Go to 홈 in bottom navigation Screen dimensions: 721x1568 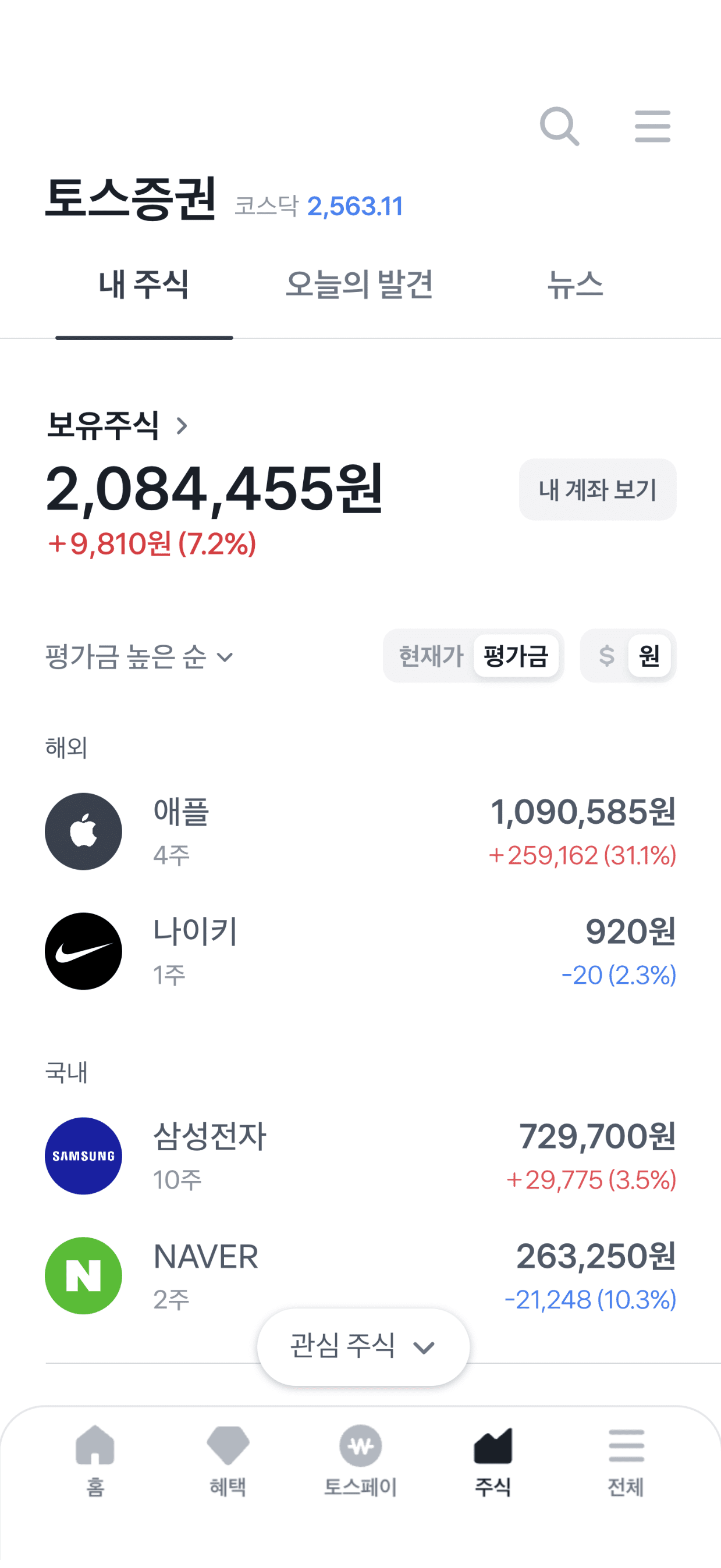click(x=95, y=1459)
